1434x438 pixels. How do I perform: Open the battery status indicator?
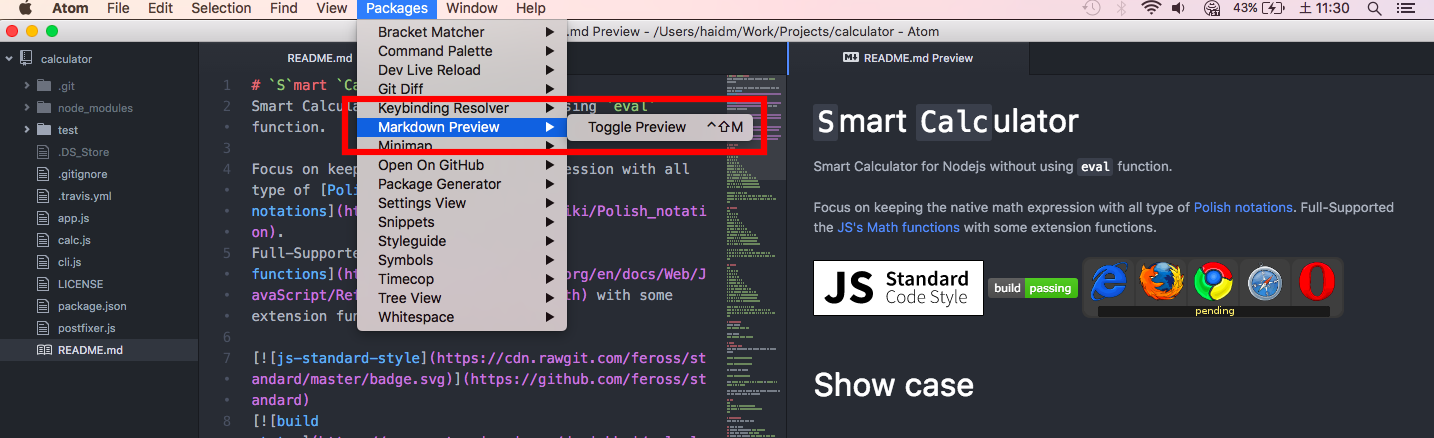1273,8
